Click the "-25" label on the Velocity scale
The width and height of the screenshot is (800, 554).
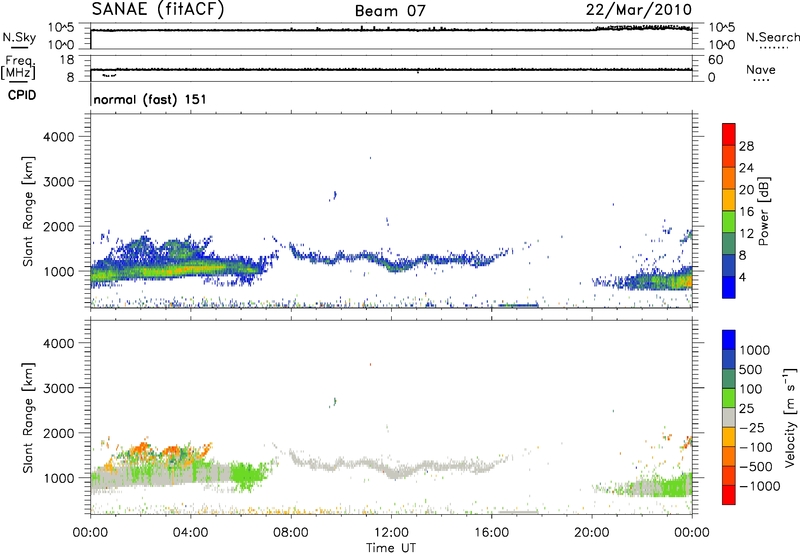coord(752,427)
